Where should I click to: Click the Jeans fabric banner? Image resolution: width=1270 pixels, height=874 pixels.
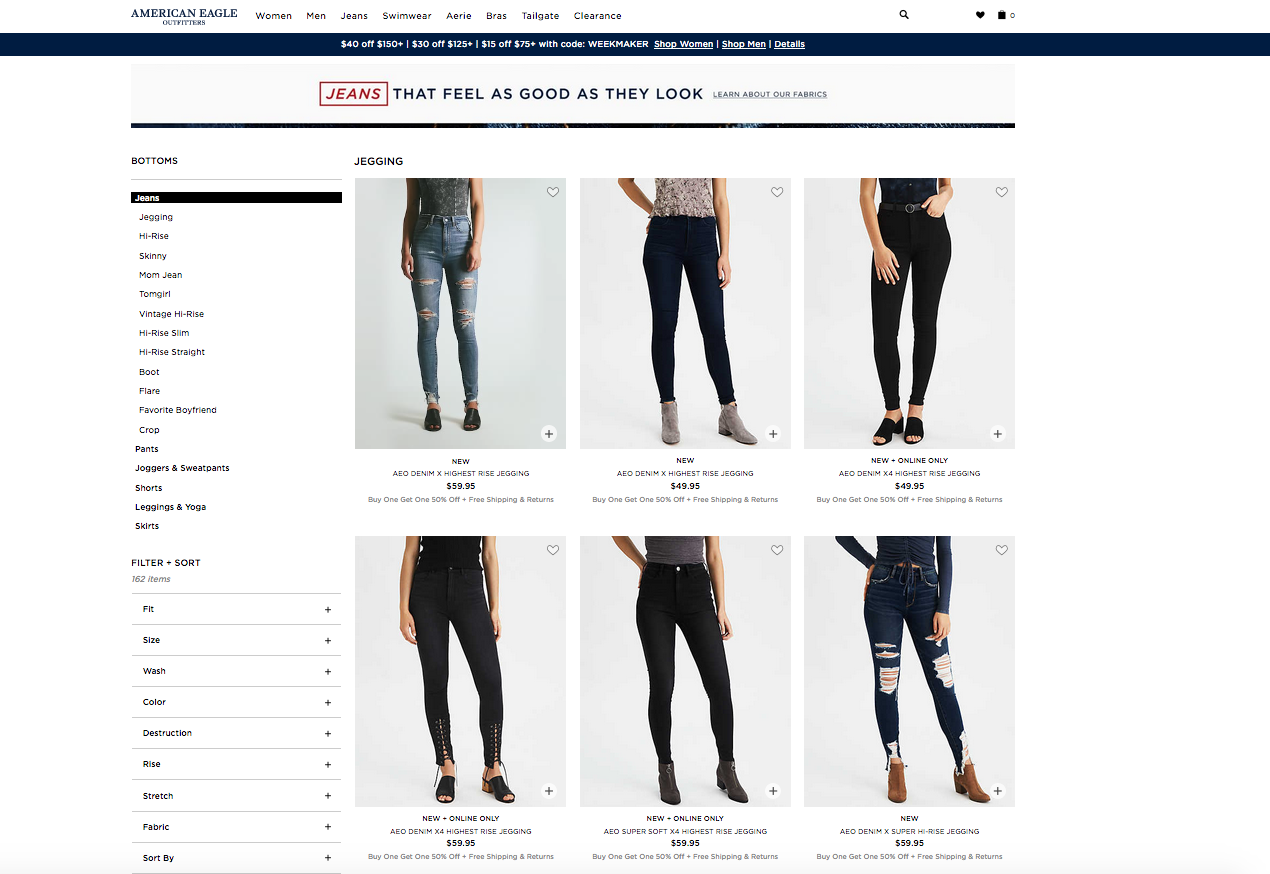tap(573, 96)
